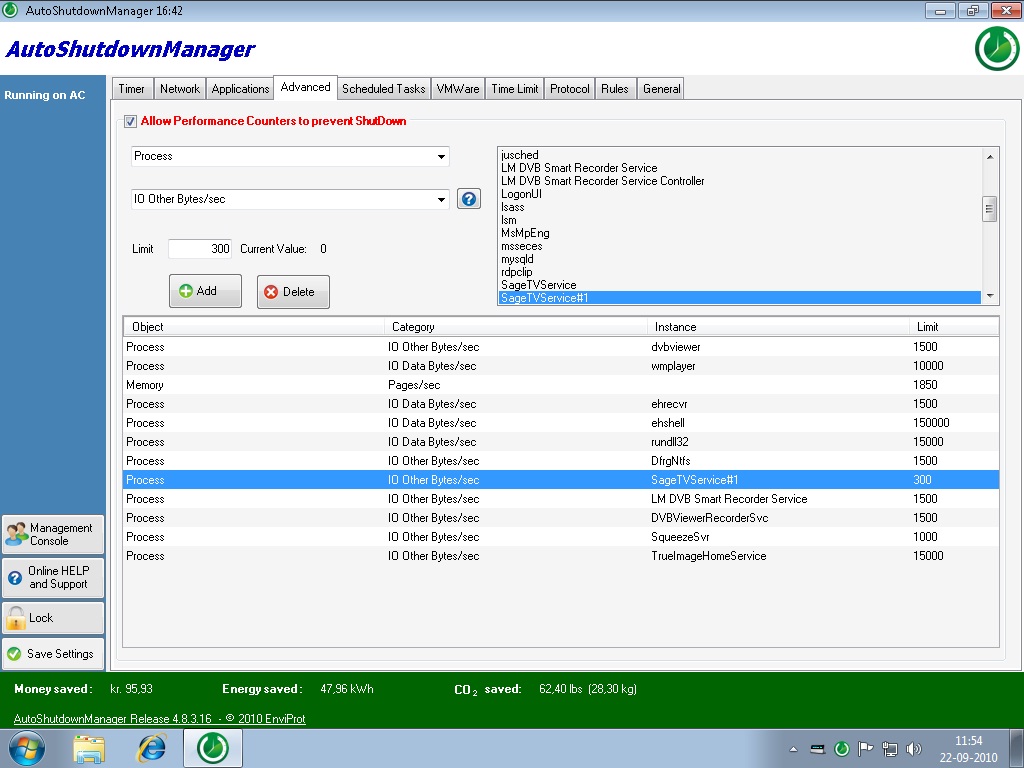This screenshot has width=1024, height=768.
Task: Select mysqld in instance list
Action: [739, 259]
